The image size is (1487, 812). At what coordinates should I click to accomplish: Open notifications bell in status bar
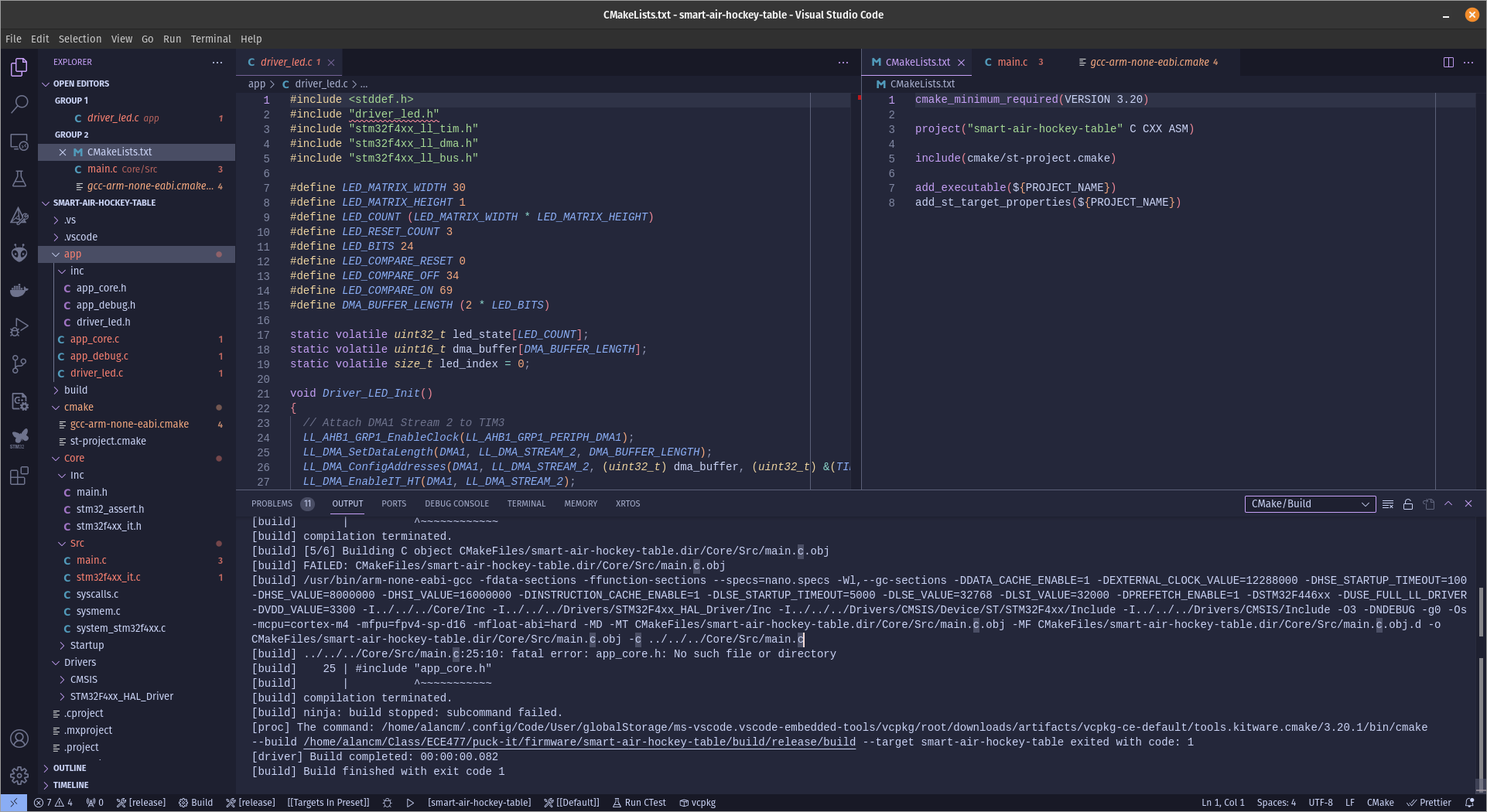1469,803
